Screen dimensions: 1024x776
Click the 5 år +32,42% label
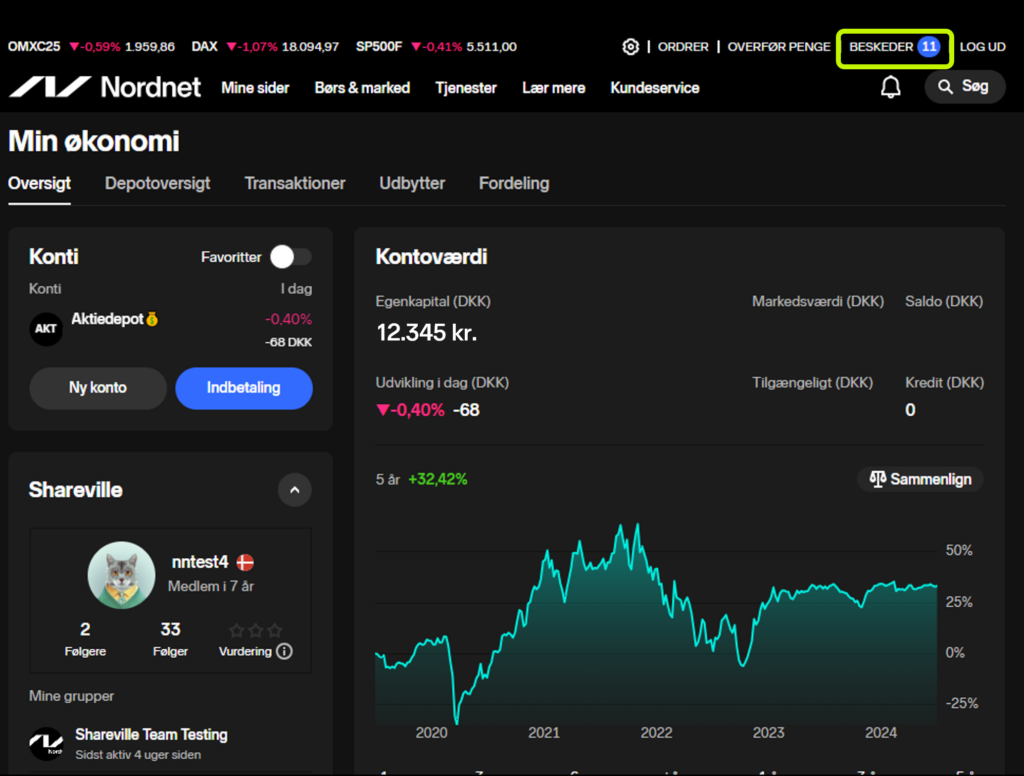[x=421, y=480]
